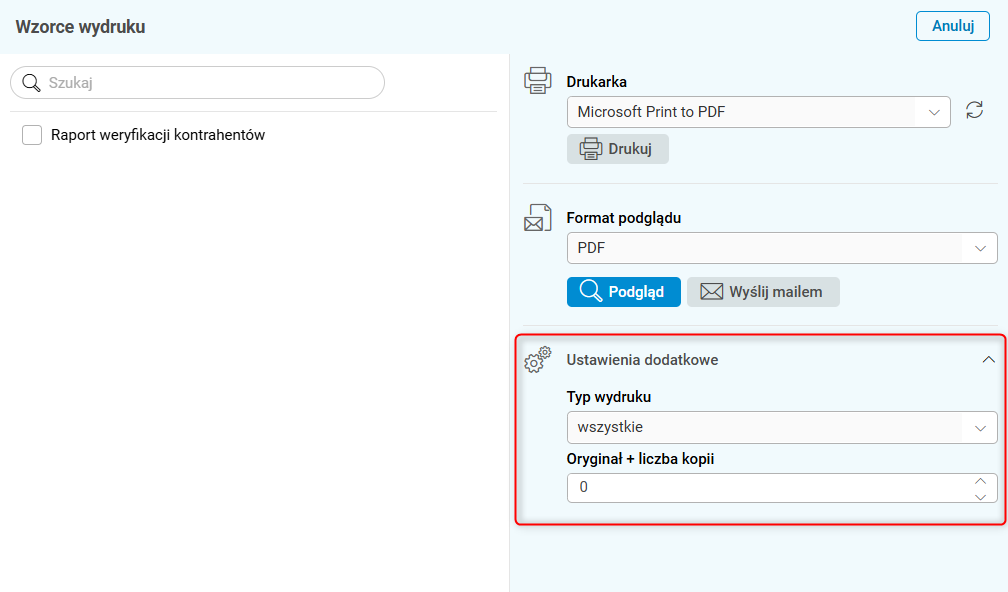Click the Podgląd preview button

click(623, 292)
